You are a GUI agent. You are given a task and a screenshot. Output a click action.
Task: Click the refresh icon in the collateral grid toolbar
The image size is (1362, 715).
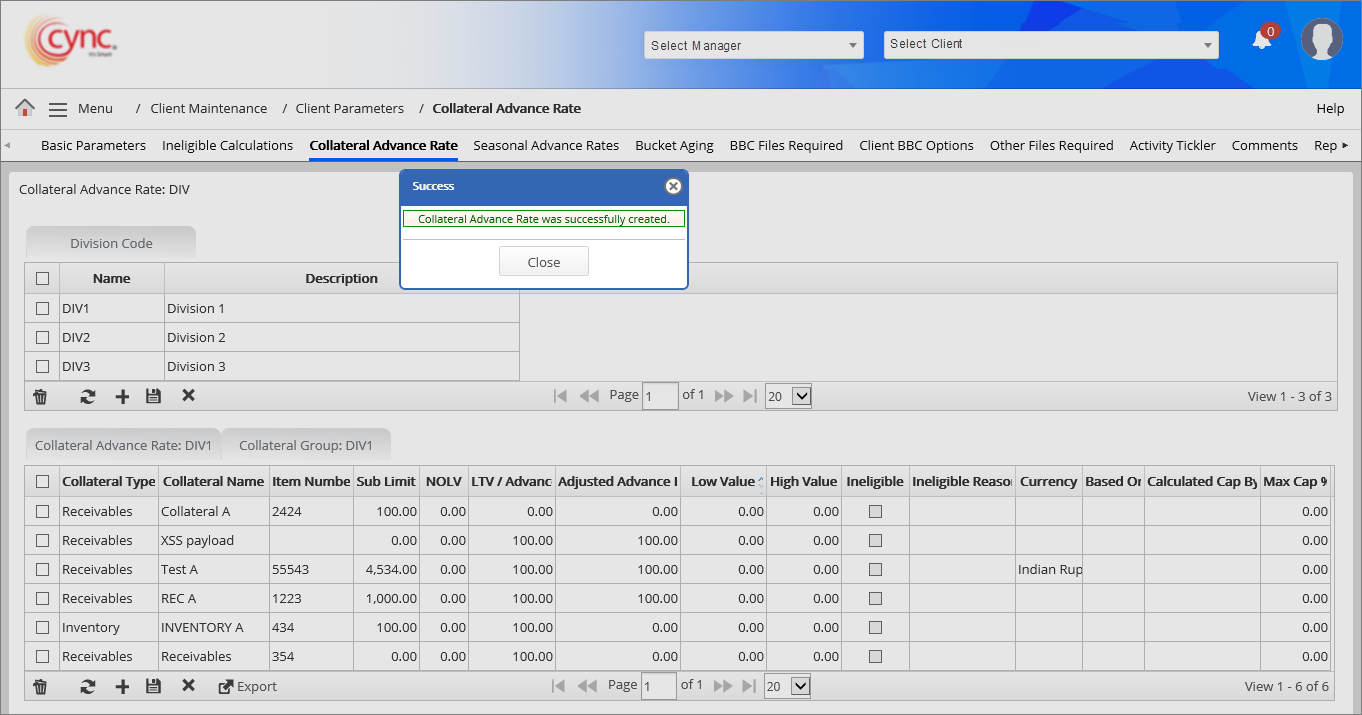click(88, 687)
